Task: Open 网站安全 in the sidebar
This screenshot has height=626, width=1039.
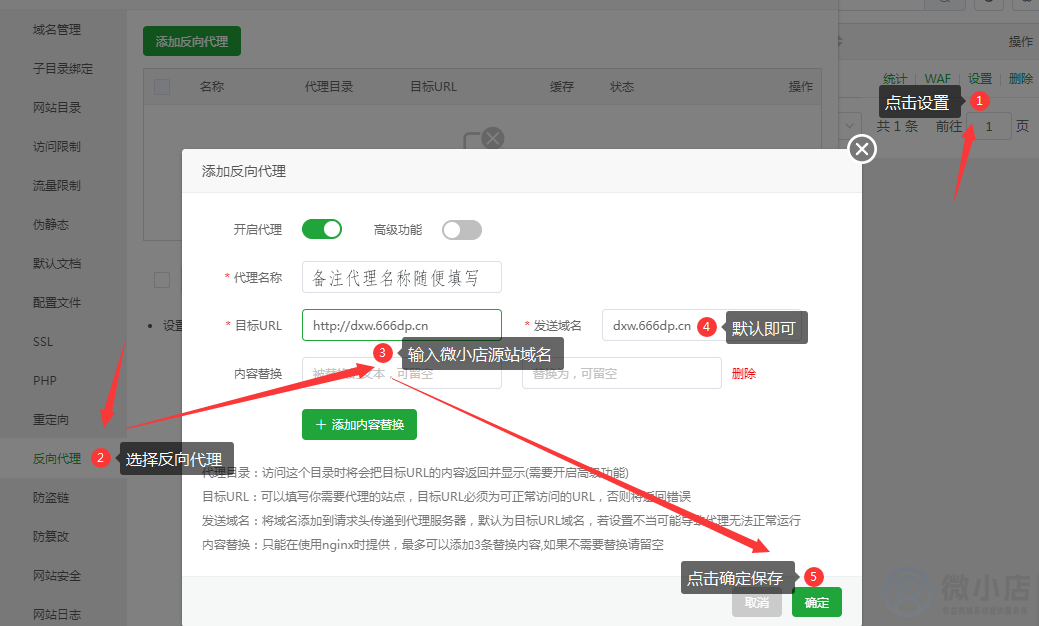Action: click(x=57, y=576)
